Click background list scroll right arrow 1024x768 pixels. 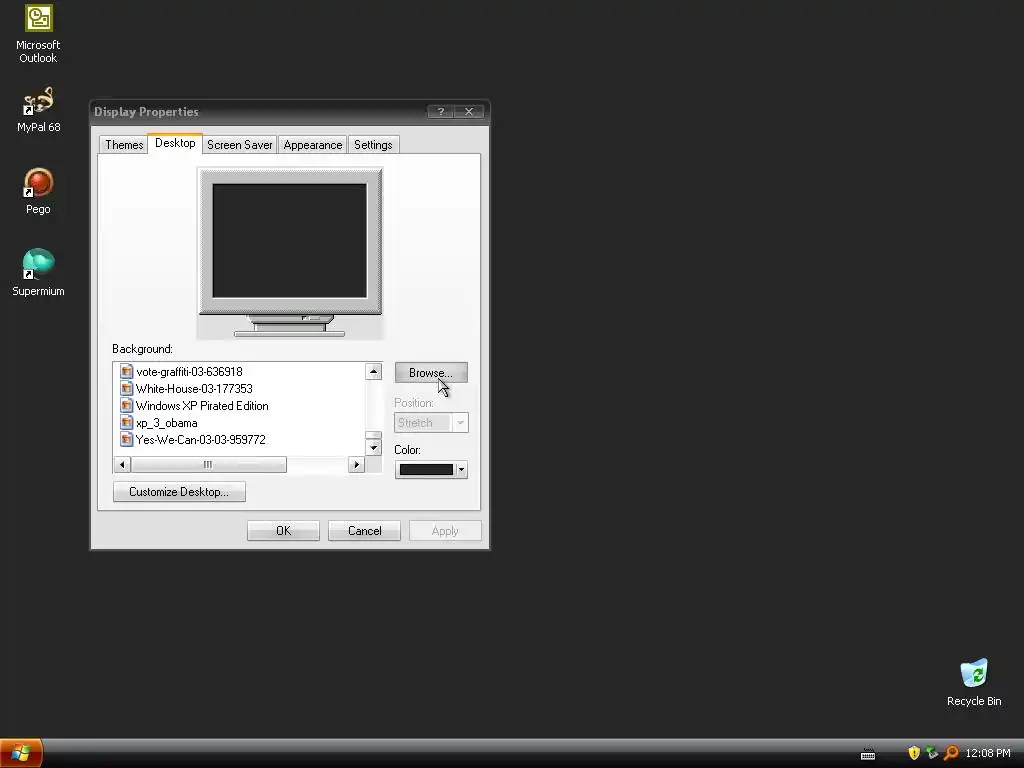tap(357, 464)
